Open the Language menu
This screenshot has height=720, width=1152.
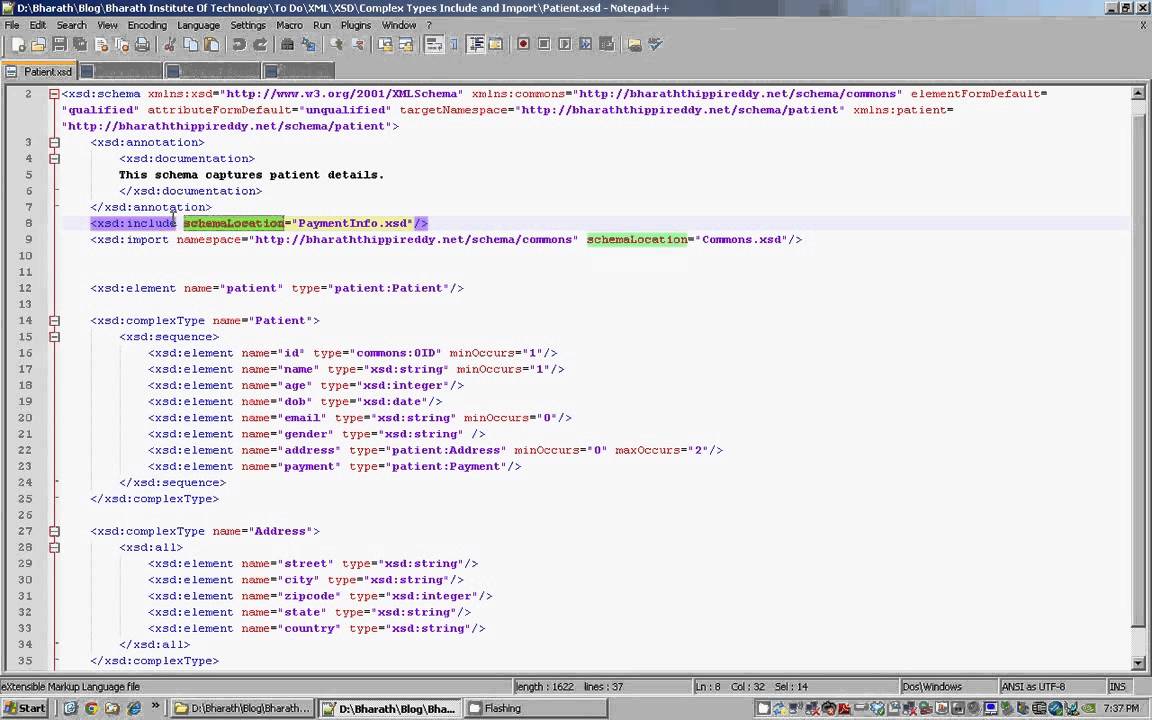click(198, 25)
